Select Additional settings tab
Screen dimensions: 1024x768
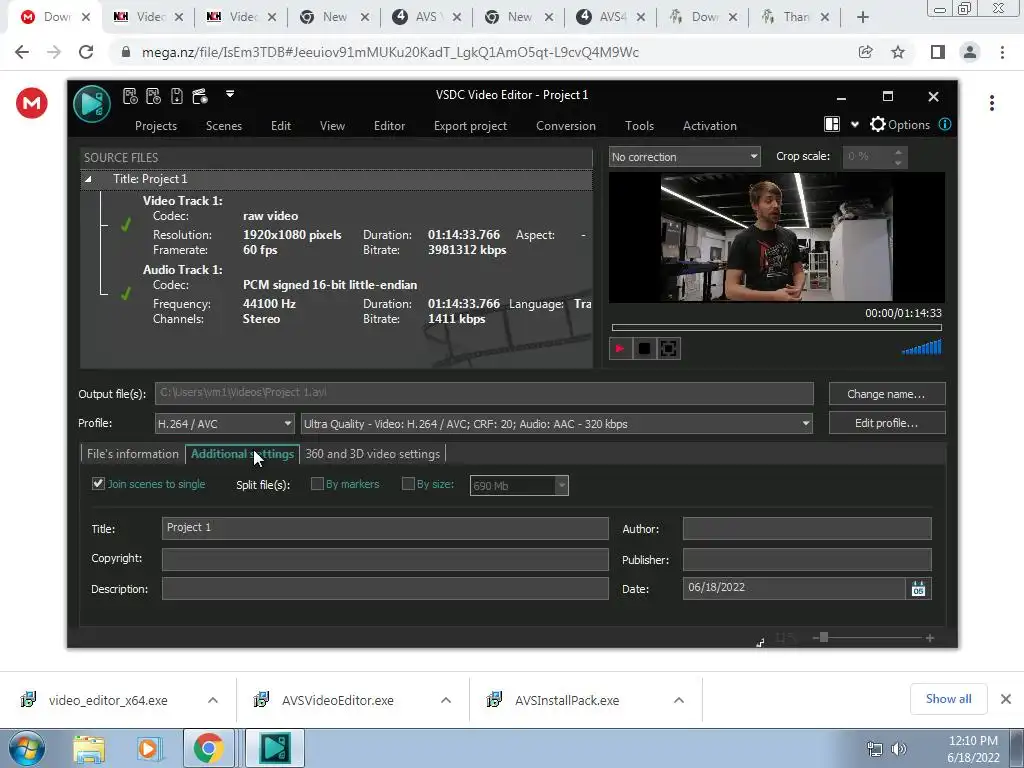242,454
